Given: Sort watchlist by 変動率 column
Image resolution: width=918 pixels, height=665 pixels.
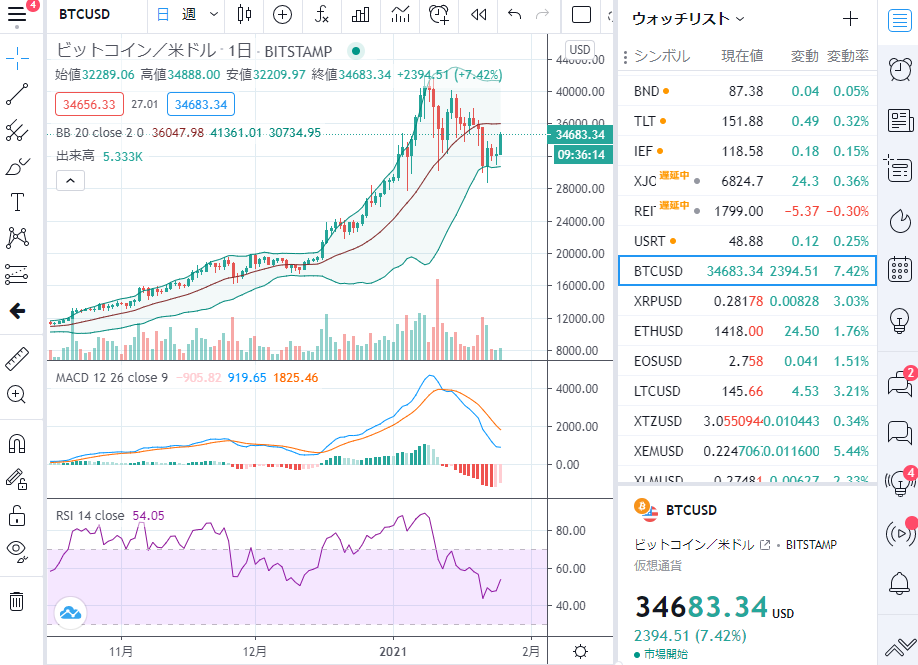Looking at the screenshot, I should pos(848,56).
